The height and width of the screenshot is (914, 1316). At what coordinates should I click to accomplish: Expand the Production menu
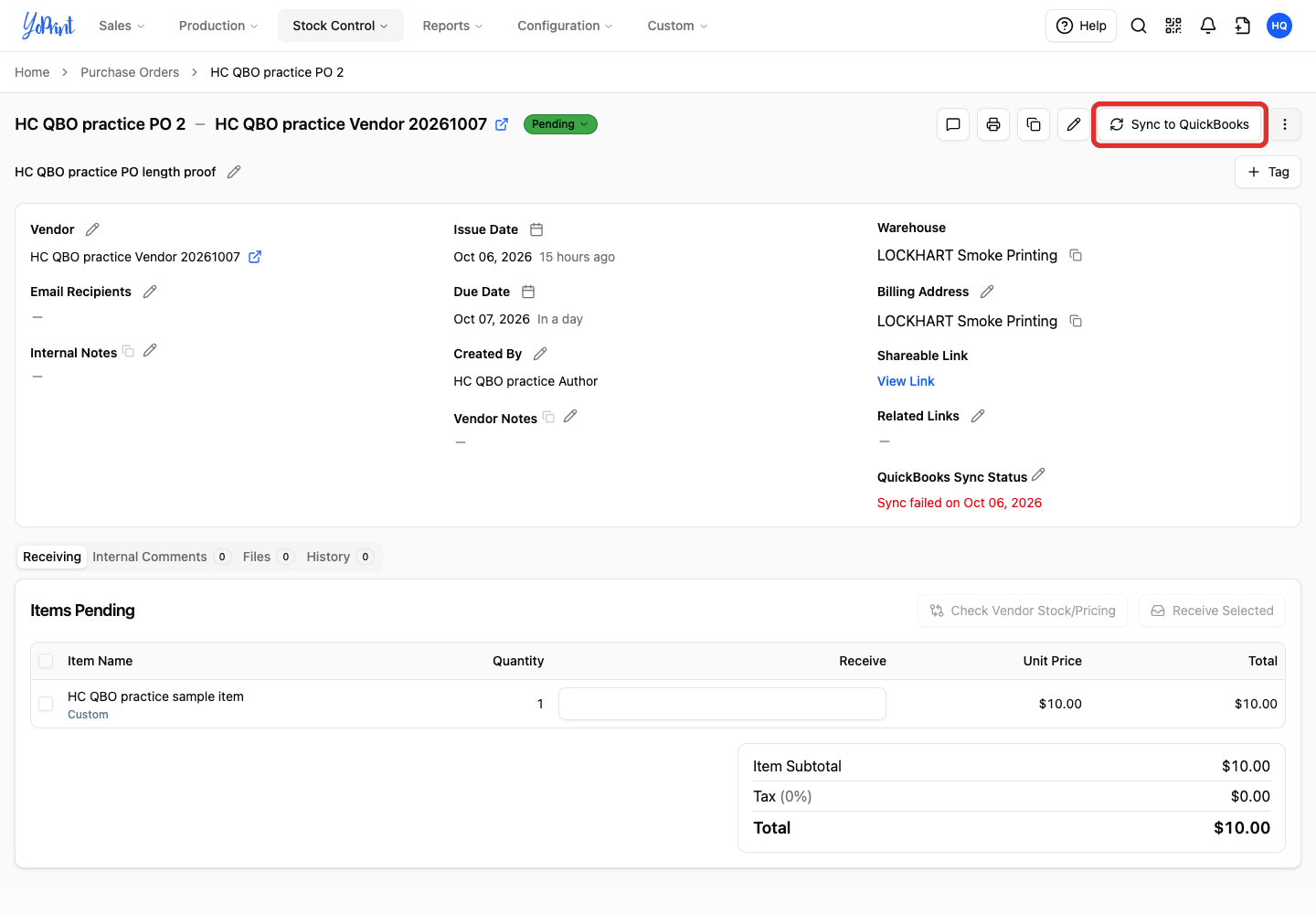218,26
